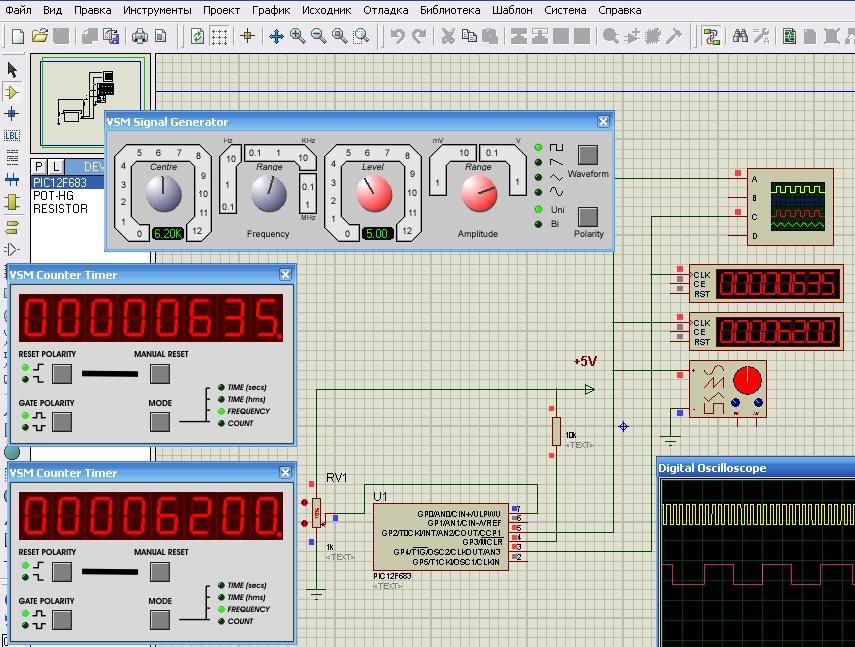855x647 pixels.
Task: Cycle MODE button on lower Counter Timer
Action: (160, 619)
